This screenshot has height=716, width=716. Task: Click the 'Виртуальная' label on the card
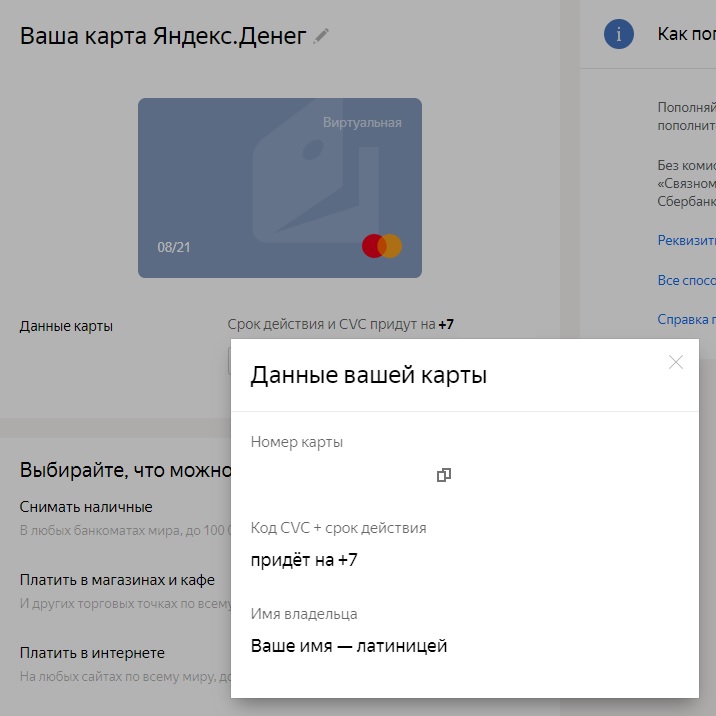coord(362,123)
